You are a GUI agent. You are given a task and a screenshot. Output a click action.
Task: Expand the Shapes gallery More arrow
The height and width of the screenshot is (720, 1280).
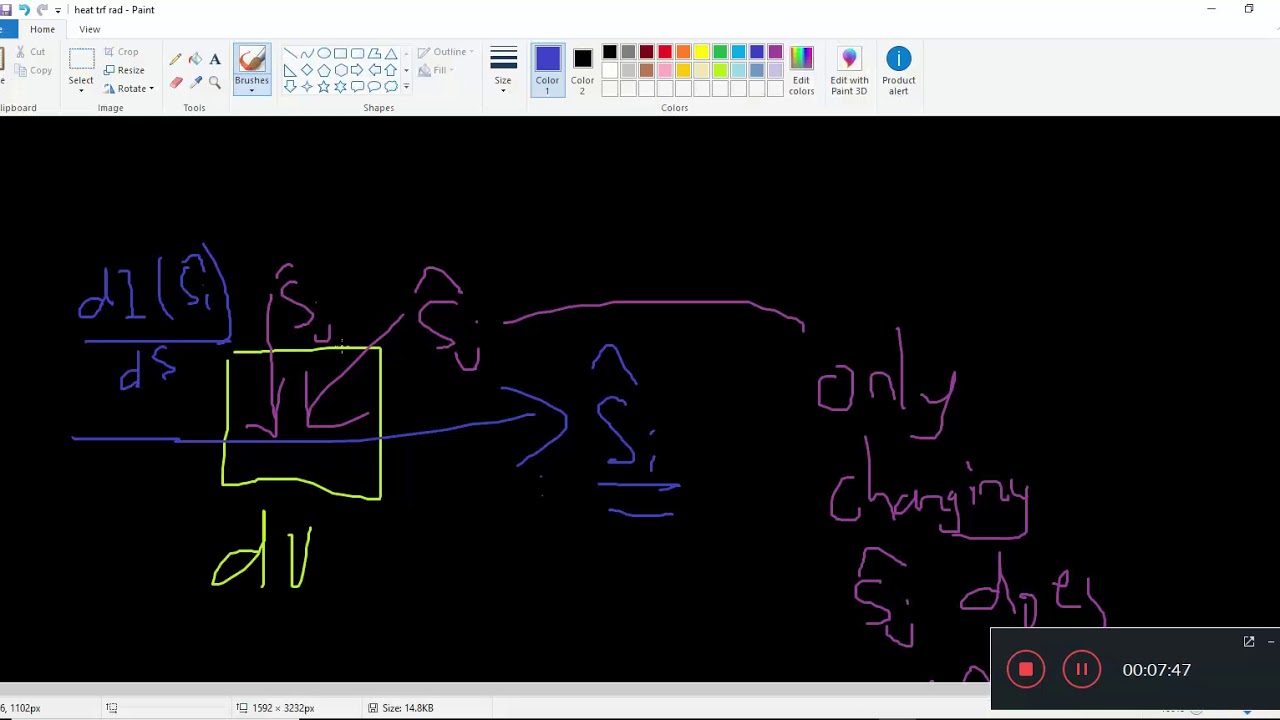point(406,87)
